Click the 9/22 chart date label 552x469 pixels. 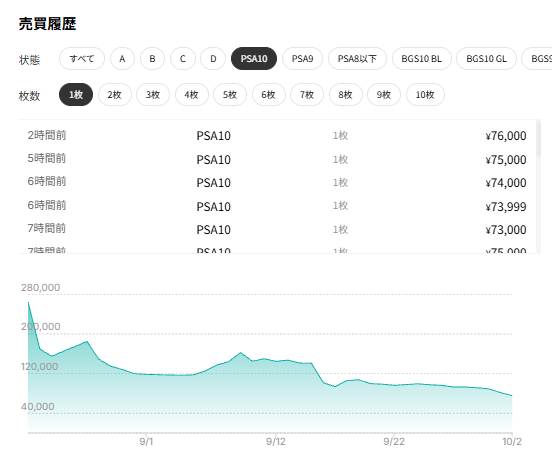coord(394,442)
